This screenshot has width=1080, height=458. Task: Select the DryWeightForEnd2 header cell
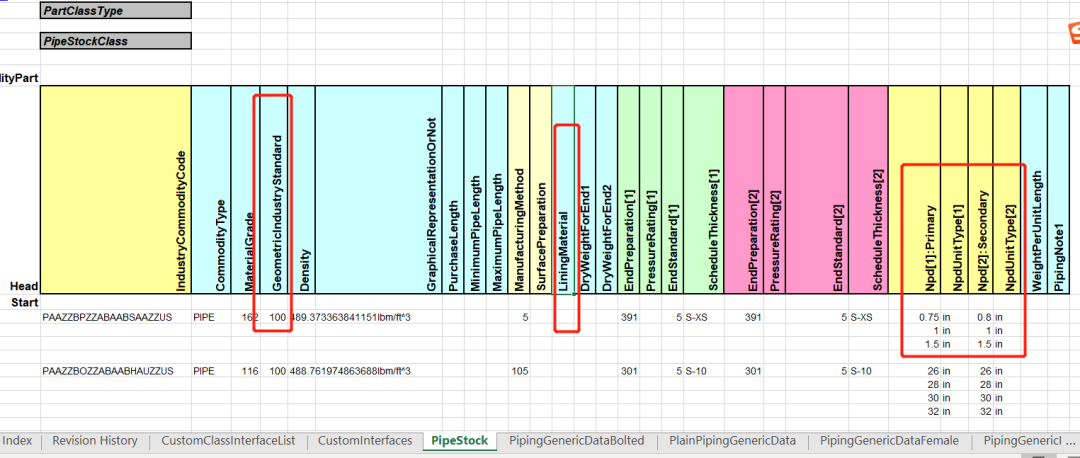(606, 190)
